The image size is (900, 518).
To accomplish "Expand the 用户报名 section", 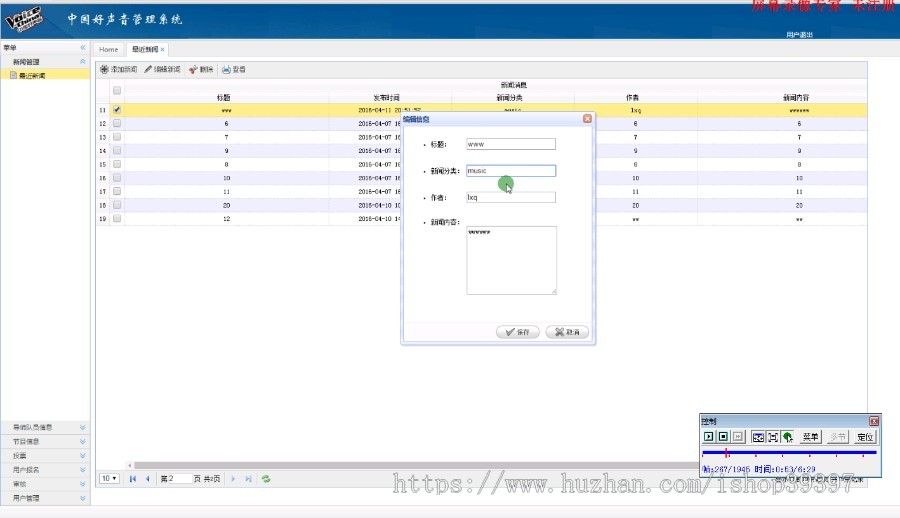I will [x=83, y=470].
